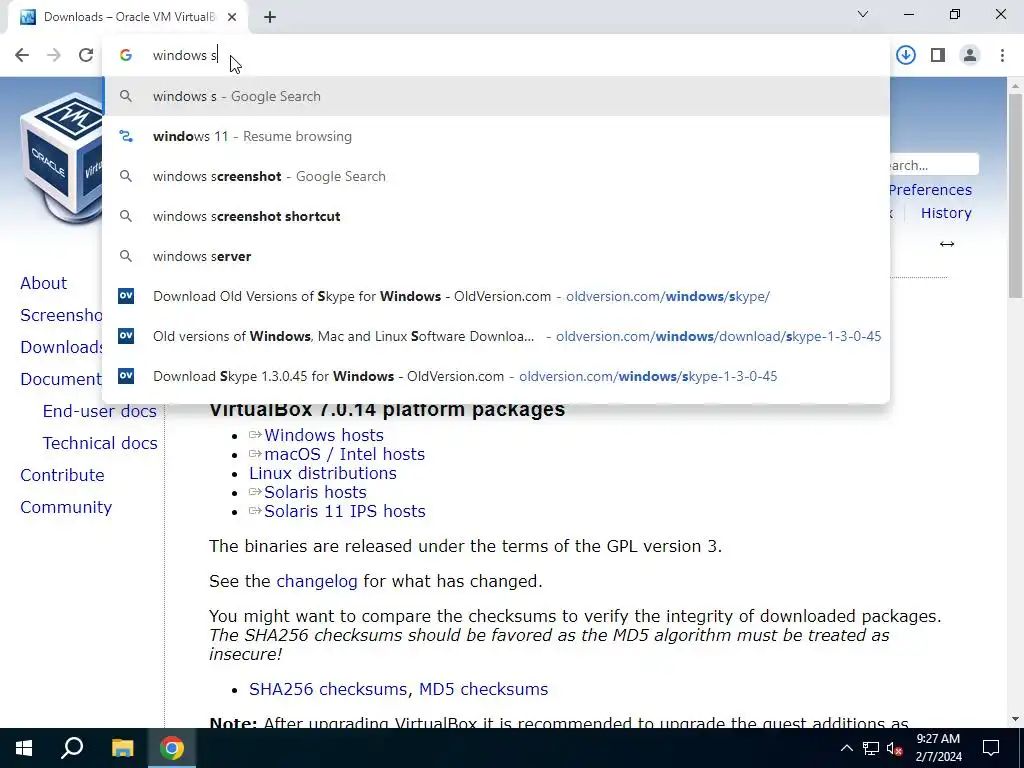Viewport: 1024px width, 768px height.
Task: Choose 'windows screenshot - Google Search' suggestion
Action: pos(496,176)
